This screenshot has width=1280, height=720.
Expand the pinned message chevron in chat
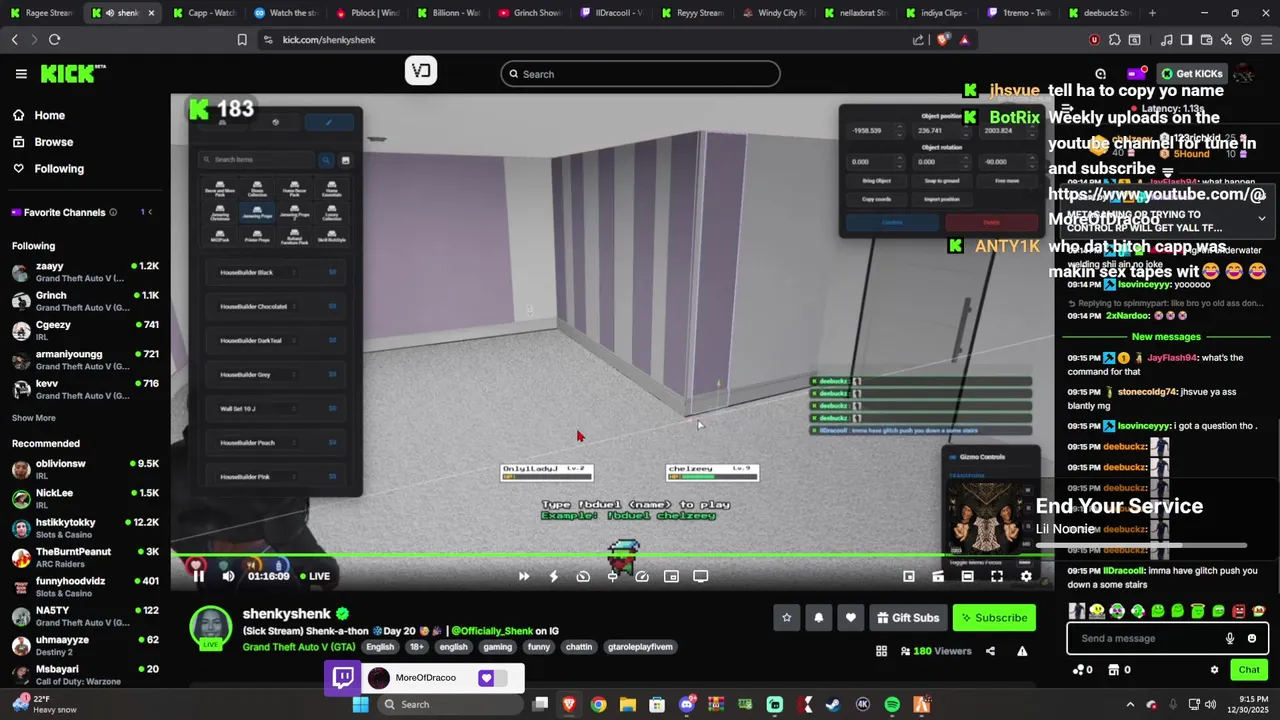[1262, 218]
